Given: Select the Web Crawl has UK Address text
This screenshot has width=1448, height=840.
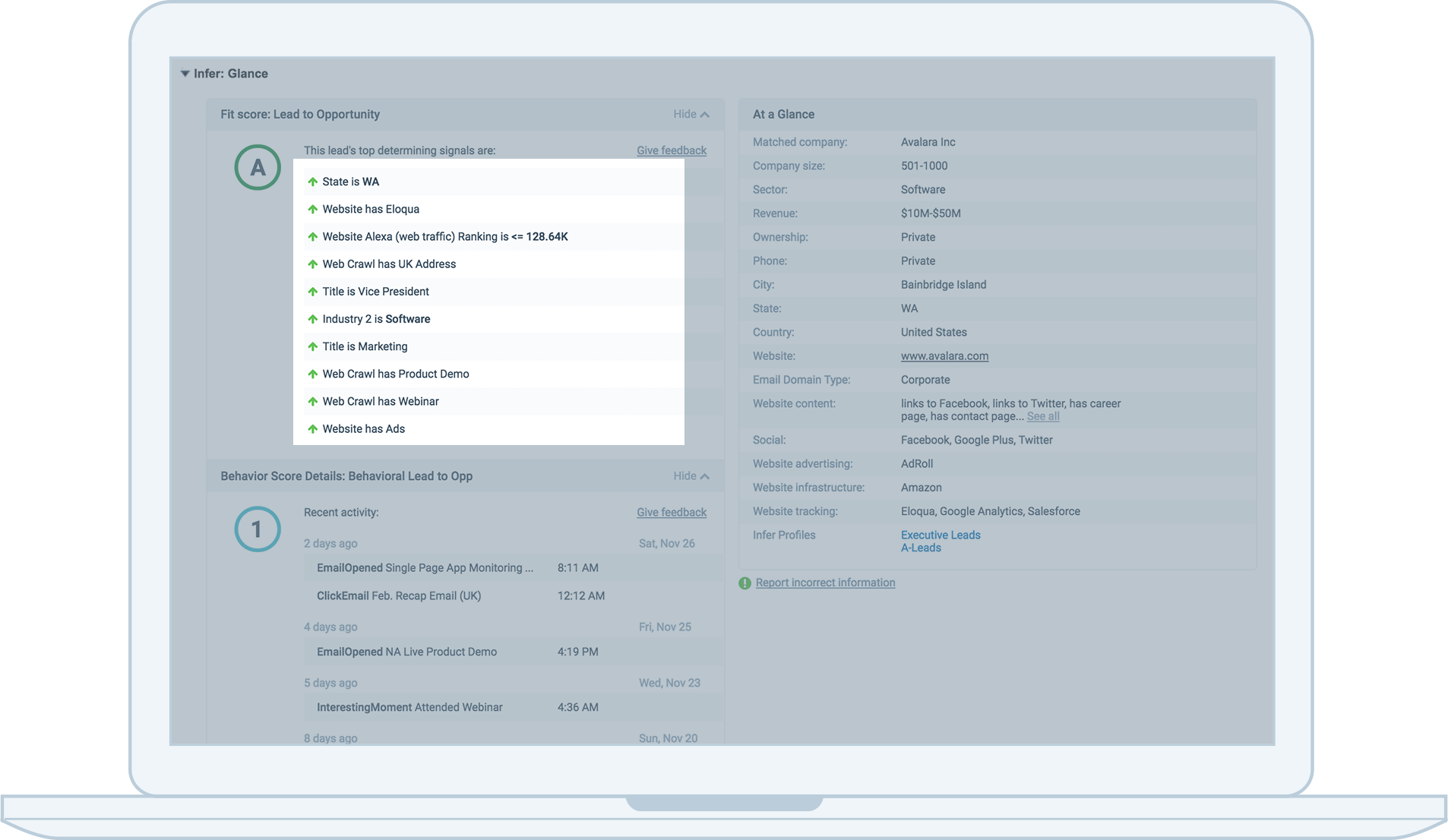Looking at the screenshot, I should point(389,264).
